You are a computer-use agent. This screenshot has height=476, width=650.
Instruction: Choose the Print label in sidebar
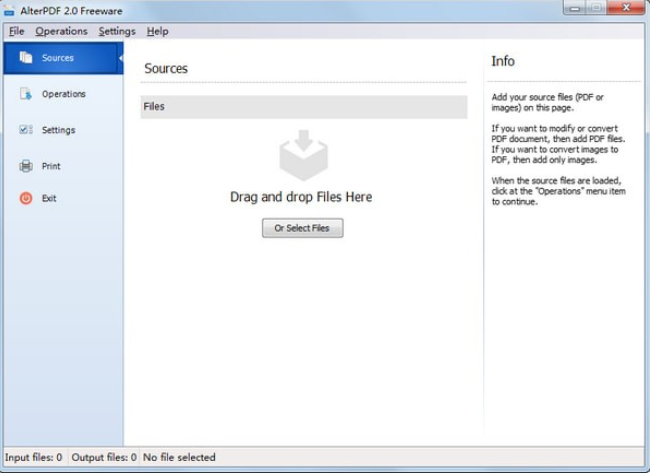51,166
